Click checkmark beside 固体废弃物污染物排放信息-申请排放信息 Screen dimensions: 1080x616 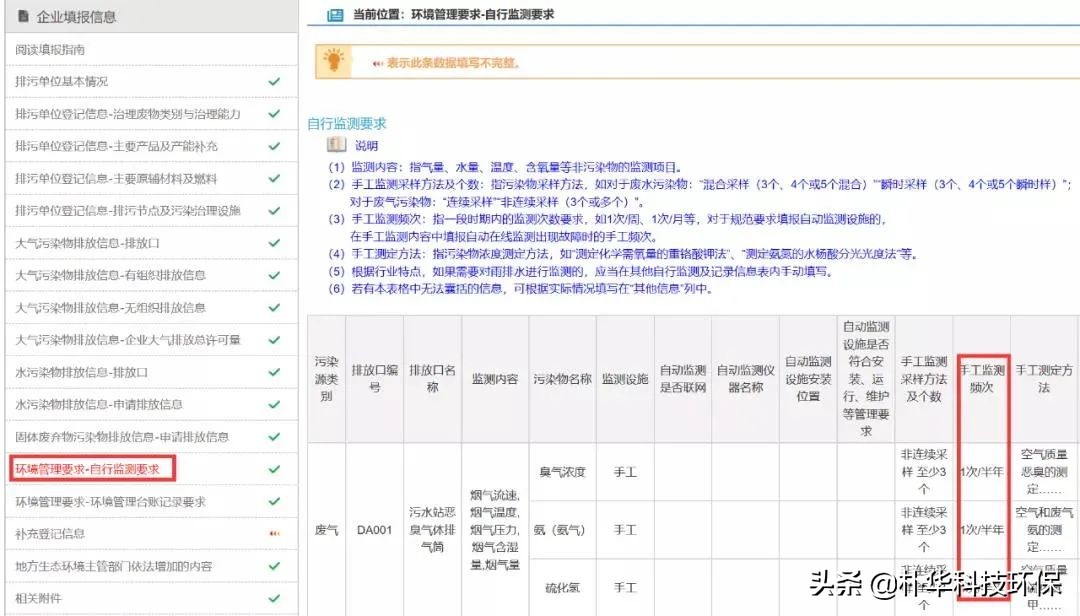pos(274,437)
